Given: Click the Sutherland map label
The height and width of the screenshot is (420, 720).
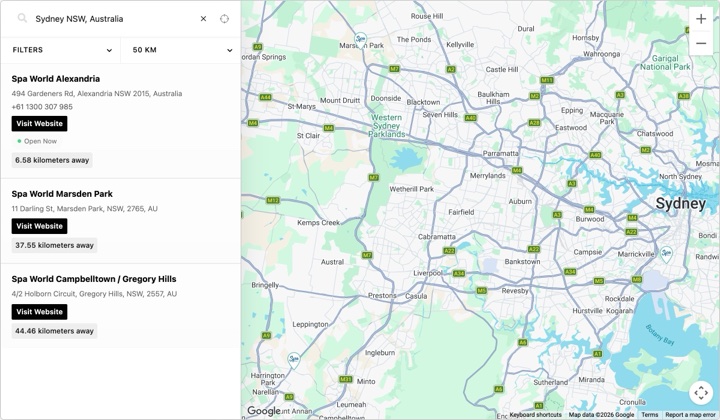Looking at the screenshot, I should pos(551,382).
